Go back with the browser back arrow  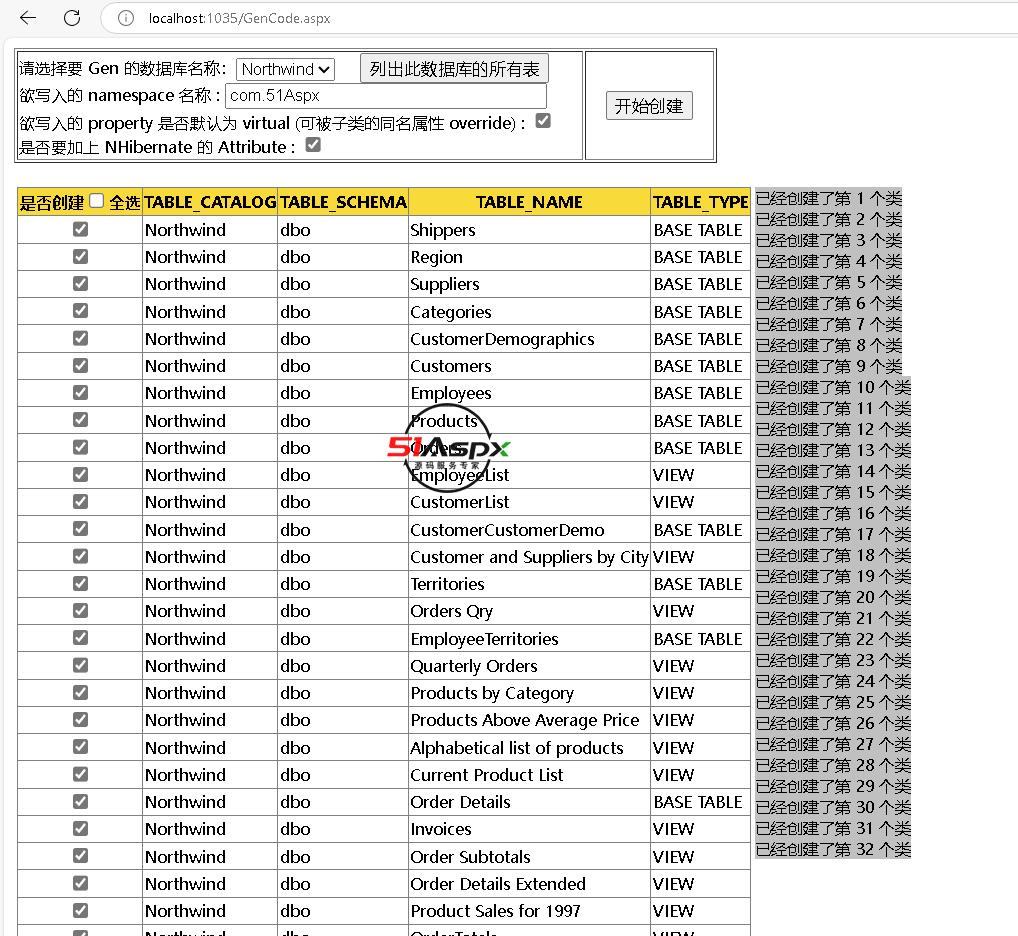point(28,18)
